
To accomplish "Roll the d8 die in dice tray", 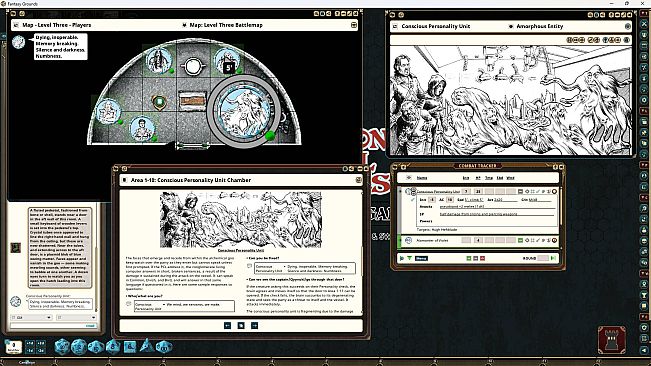I will tap(113, 346).
